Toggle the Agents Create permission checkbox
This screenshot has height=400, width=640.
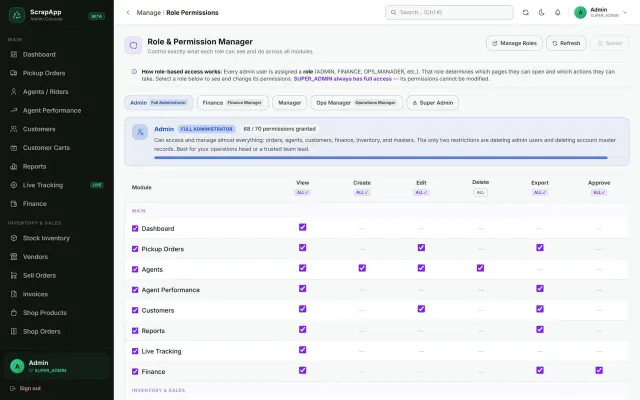click(362, 268)
